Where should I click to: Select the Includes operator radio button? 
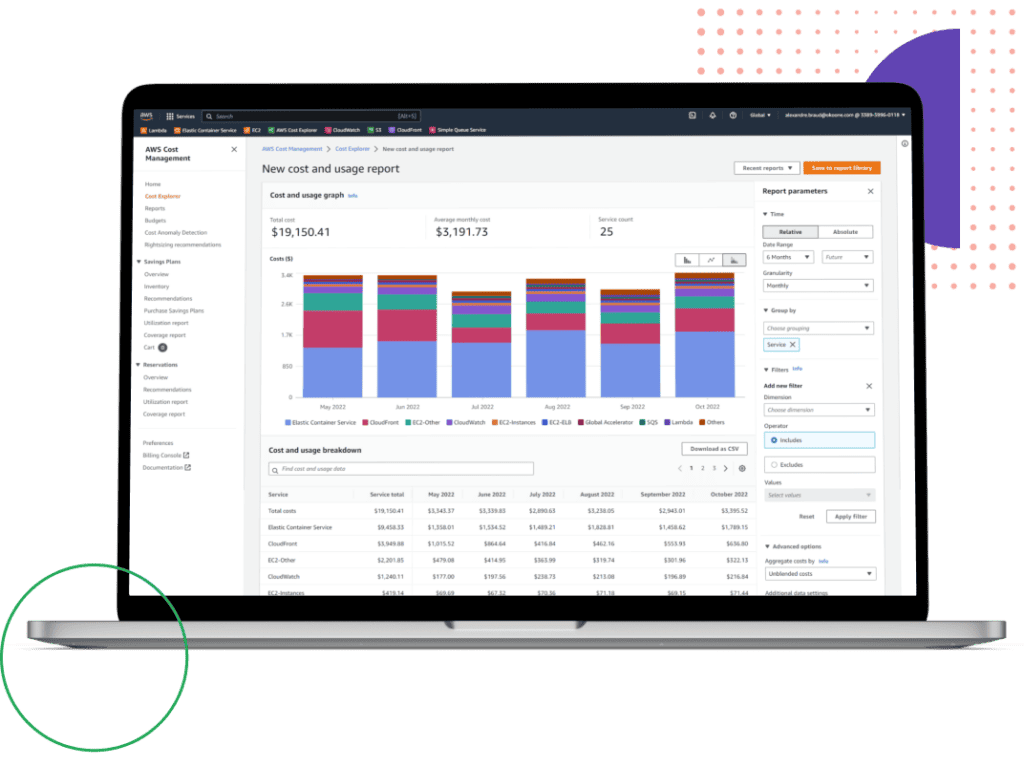[x=774, y=440]
